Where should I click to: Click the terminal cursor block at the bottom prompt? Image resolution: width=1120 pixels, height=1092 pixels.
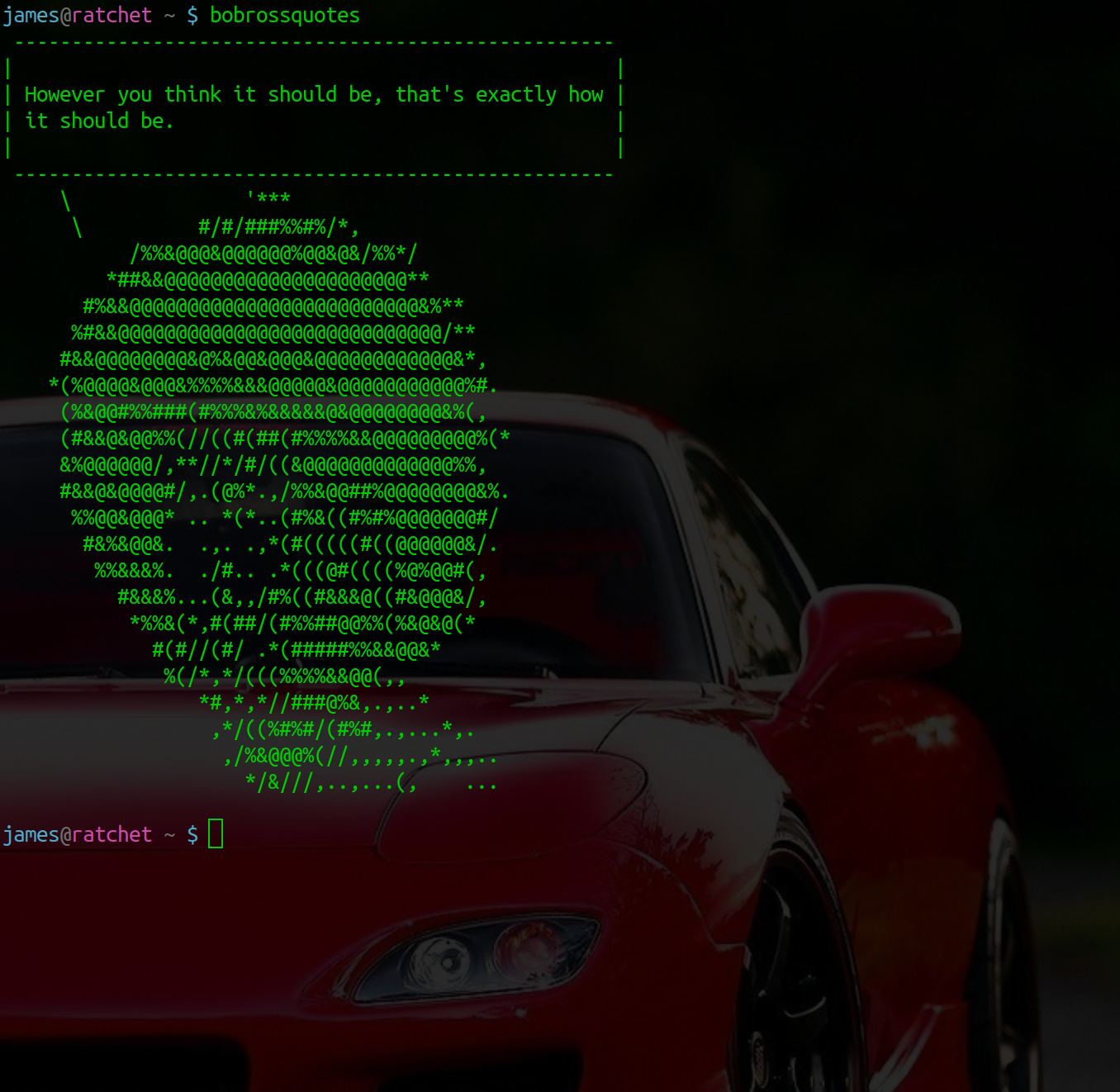click(216, 833)
